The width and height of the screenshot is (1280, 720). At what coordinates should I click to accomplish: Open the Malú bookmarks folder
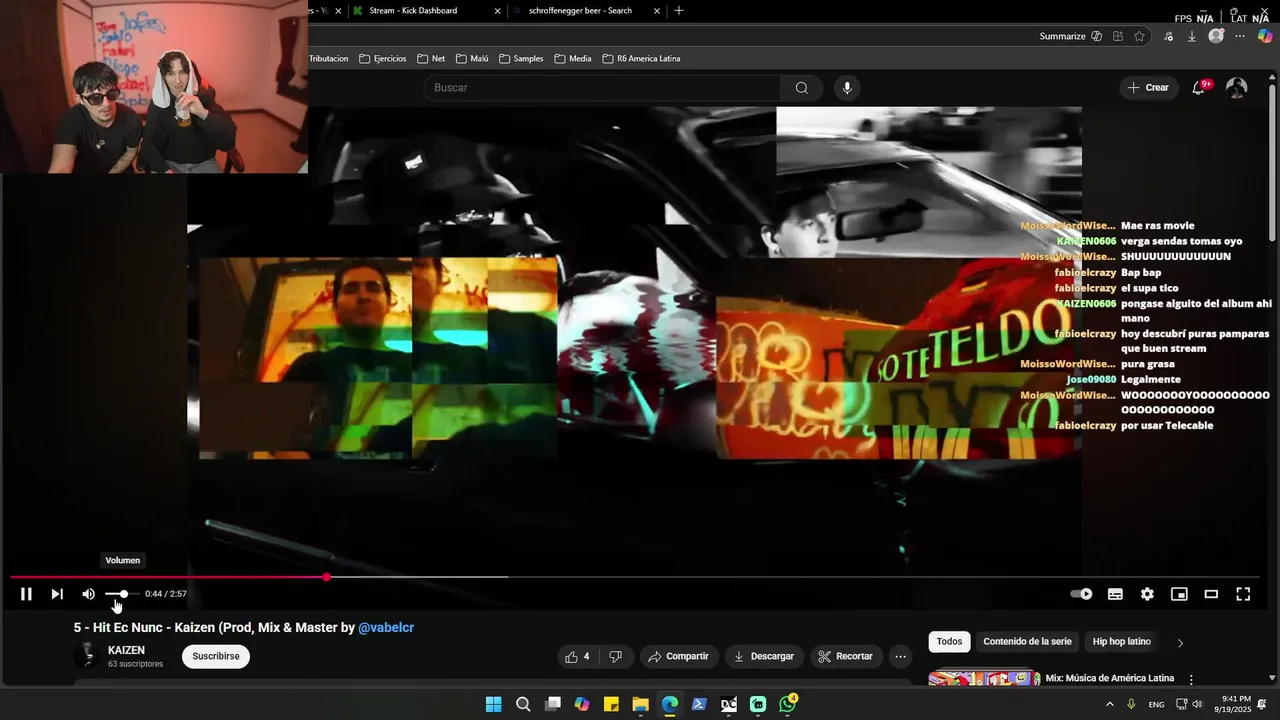471,59
